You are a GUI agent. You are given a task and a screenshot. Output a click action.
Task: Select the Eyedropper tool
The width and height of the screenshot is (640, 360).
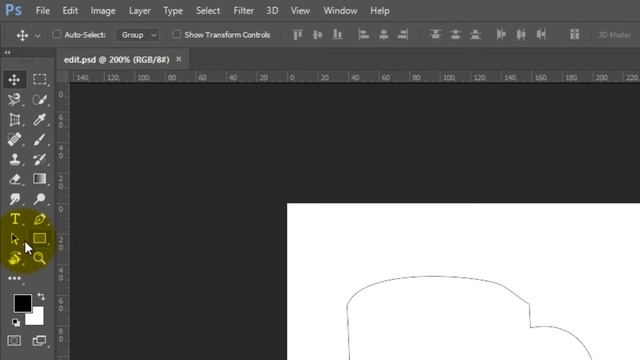pyautogui.click(x=40, y=120)
